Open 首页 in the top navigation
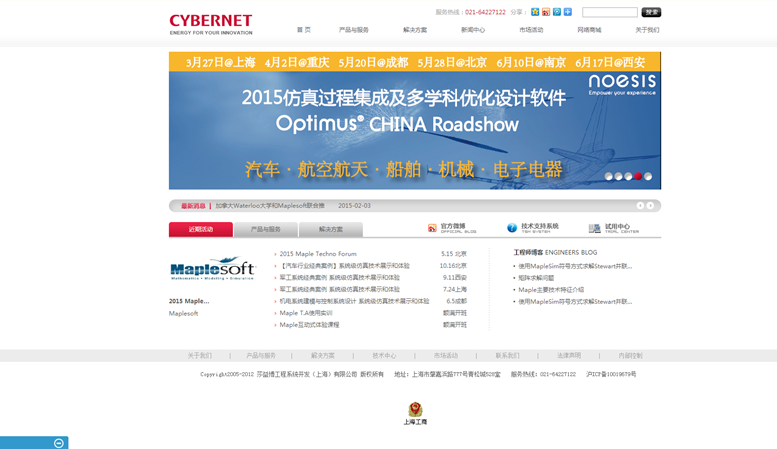 [x=304, y=30]
